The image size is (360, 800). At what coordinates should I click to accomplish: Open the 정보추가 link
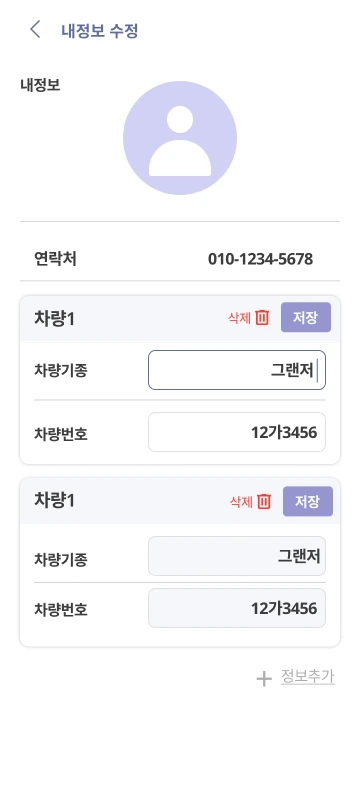pos(307,677)
